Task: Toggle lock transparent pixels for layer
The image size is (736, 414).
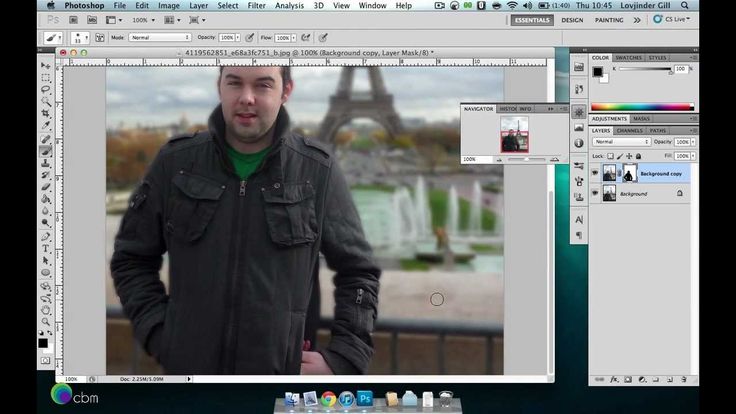Action: 611,156
